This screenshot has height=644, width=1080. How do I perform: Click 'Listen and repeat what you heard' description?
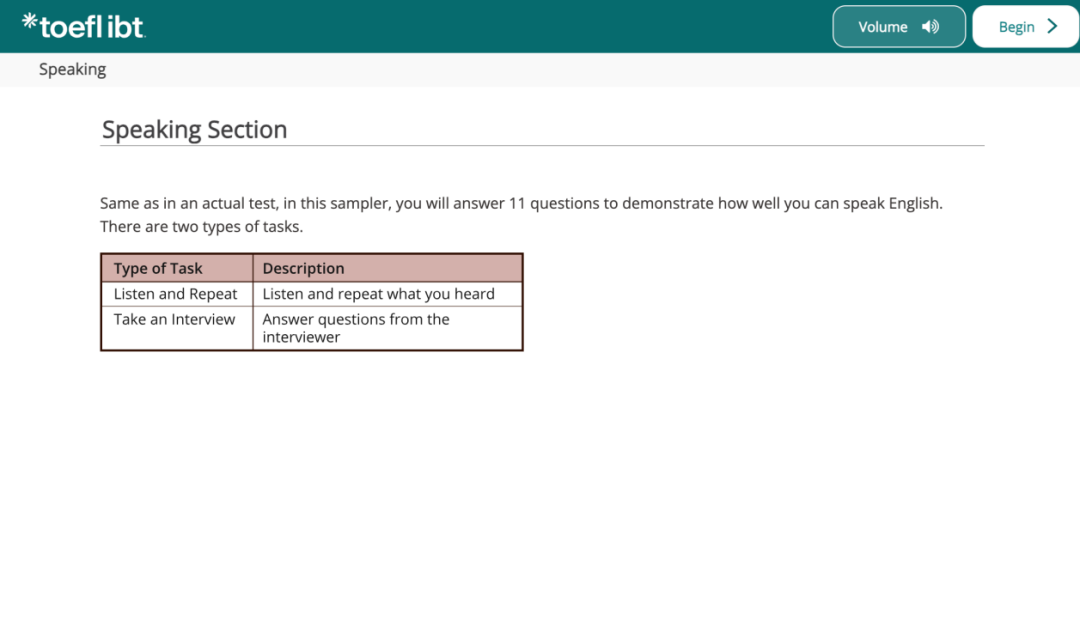[378, 294]
